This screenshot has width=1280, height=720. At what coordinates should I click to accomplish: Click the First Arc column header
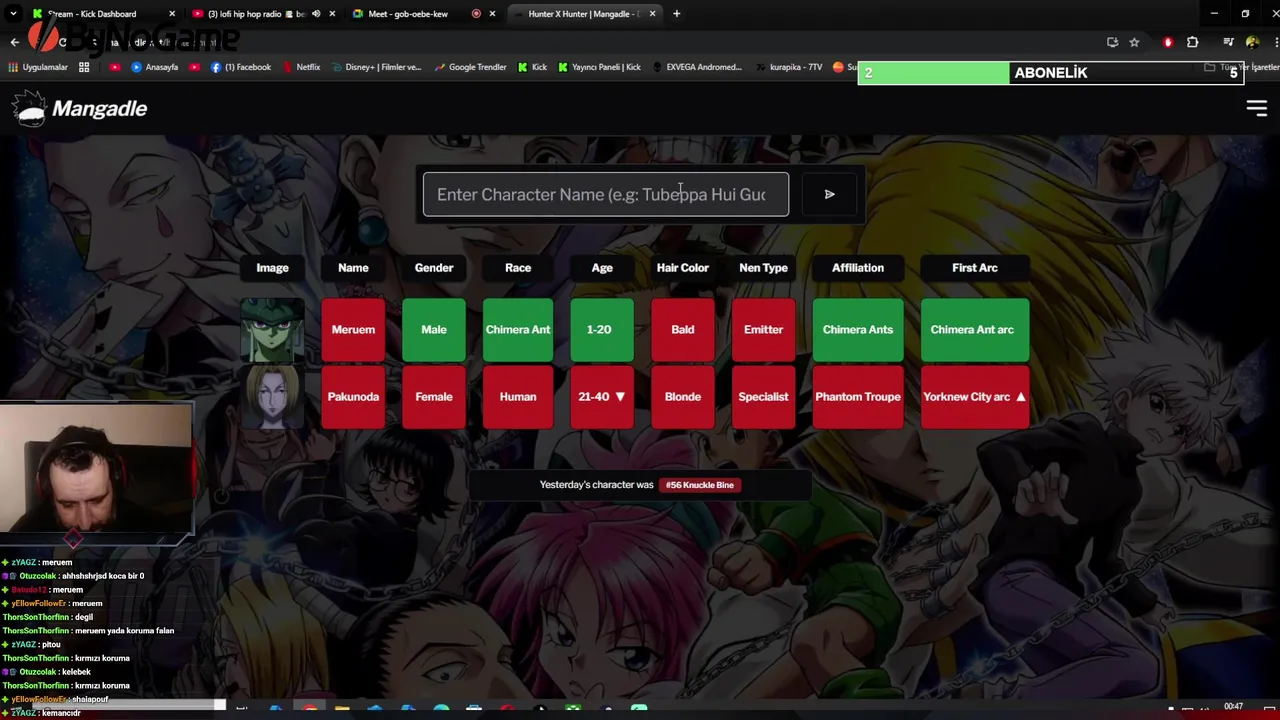pos(975,268)
